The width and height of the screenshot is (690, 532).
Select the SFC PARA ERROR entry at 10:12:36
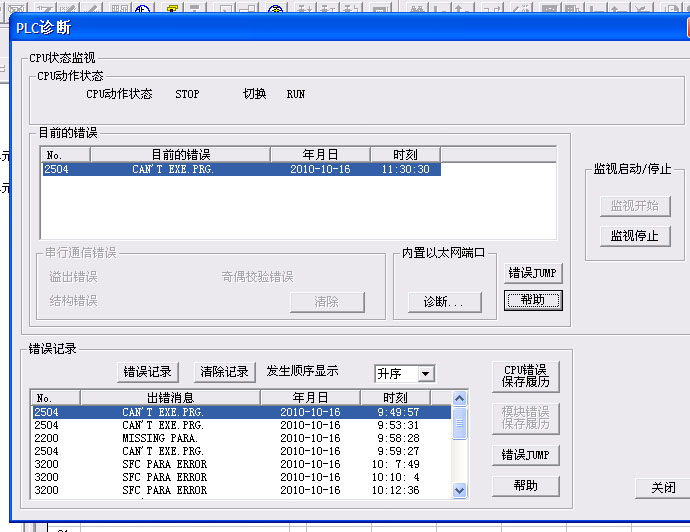pos(240,490)
